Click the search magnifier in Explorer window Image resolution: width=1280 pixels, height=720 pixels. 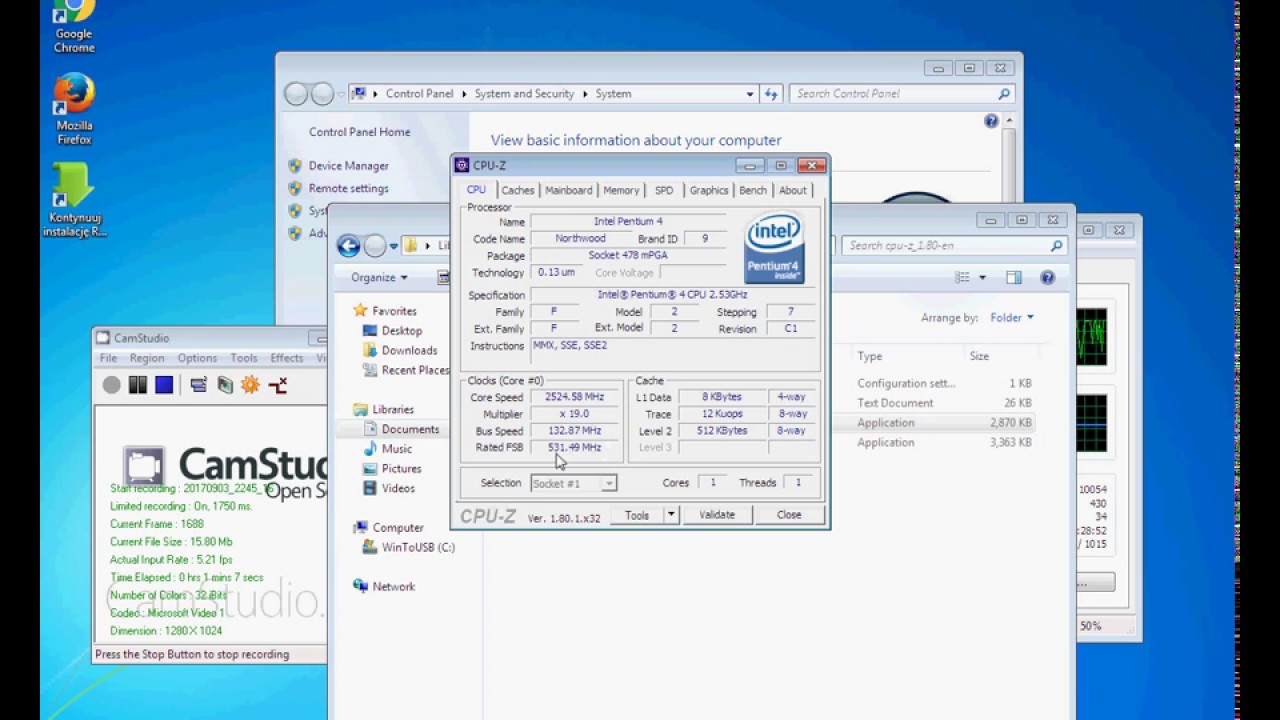[x=1056, y=245]
